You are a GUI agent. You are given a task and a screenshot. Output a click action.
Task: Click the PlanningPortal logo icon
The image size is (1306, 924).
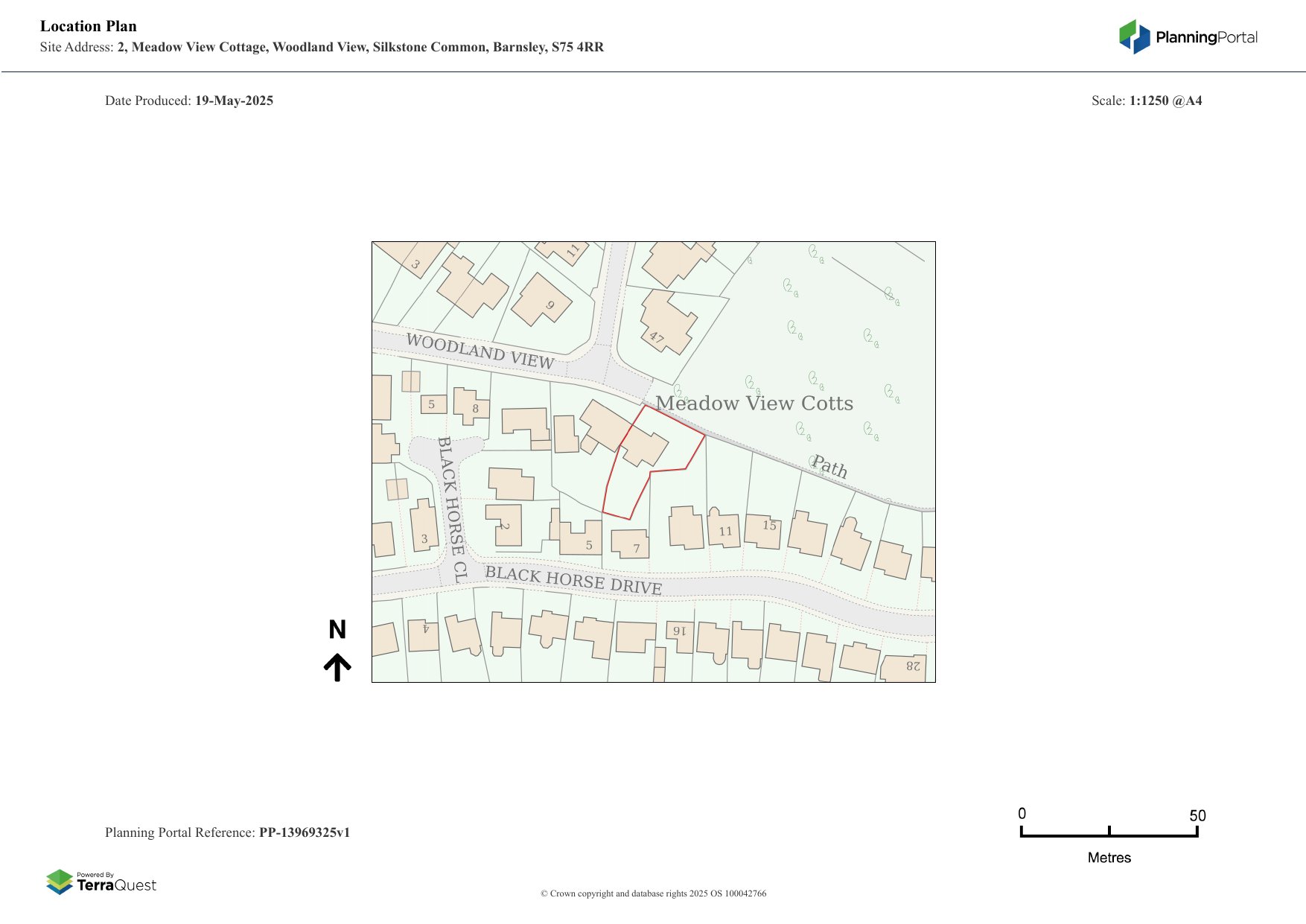tap(1134, 37)
